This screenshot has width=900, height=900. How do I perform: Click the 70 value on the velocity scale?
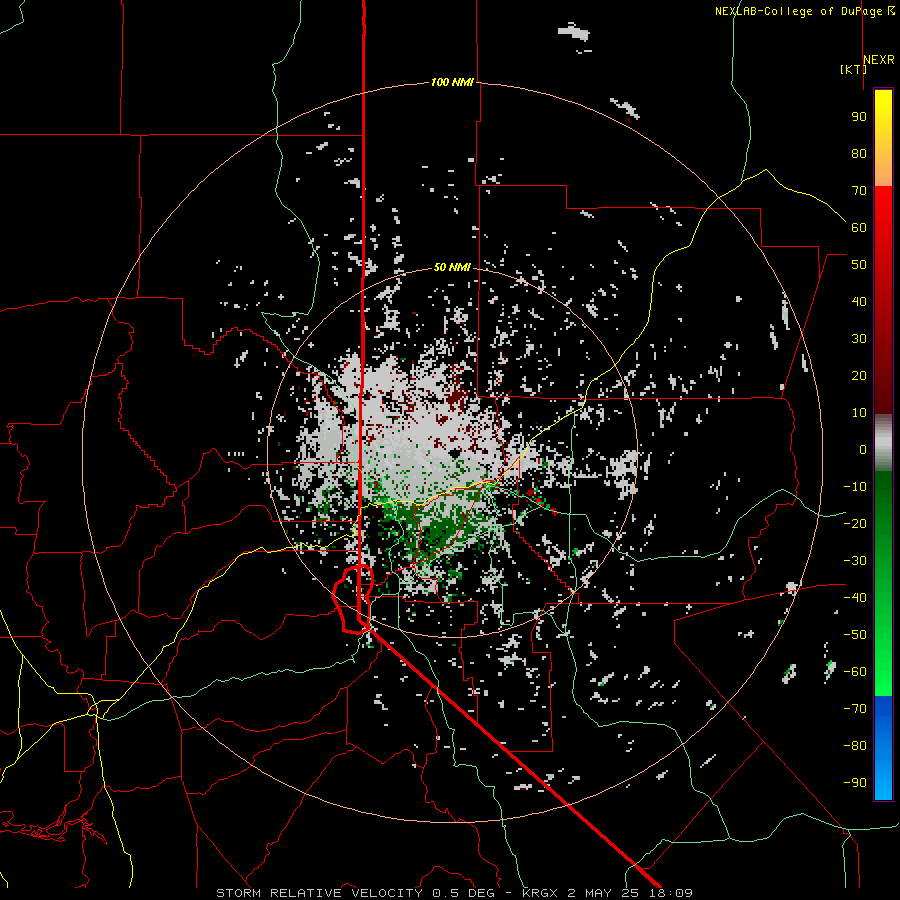click(x=859, y=191)
